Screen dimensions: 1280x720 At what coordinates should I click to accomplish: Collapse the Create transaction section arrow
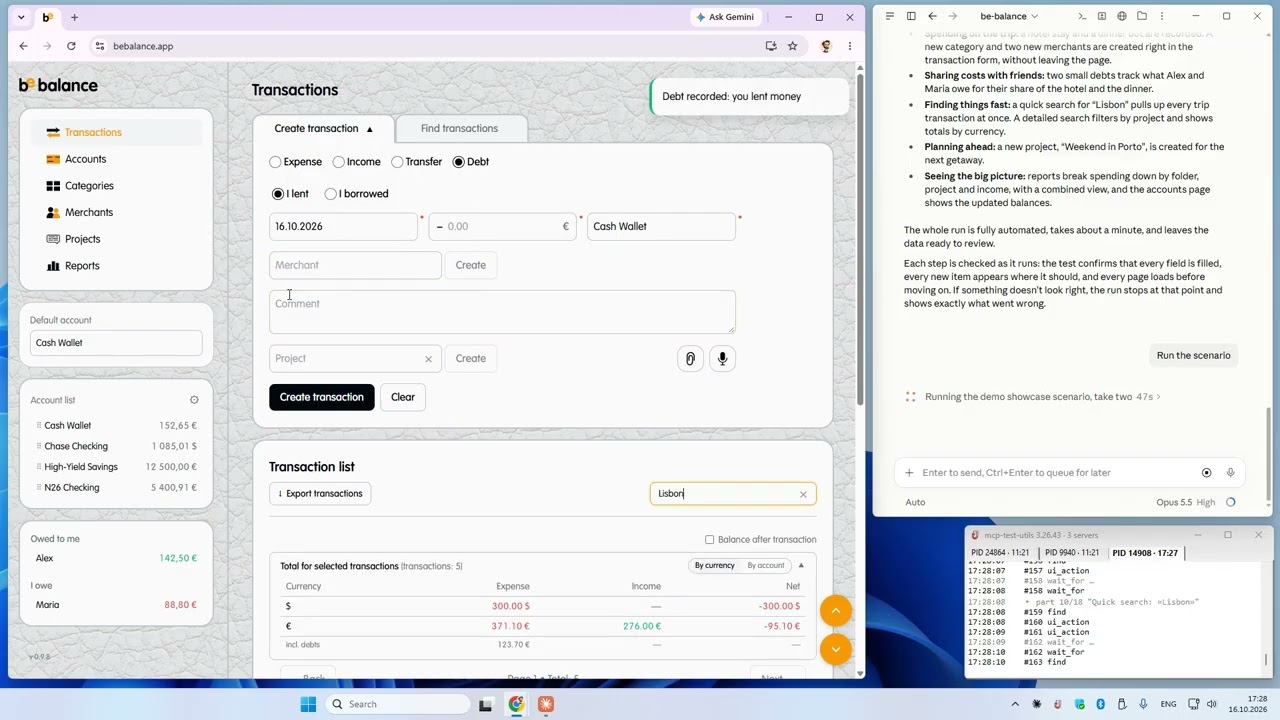point(369,129)
